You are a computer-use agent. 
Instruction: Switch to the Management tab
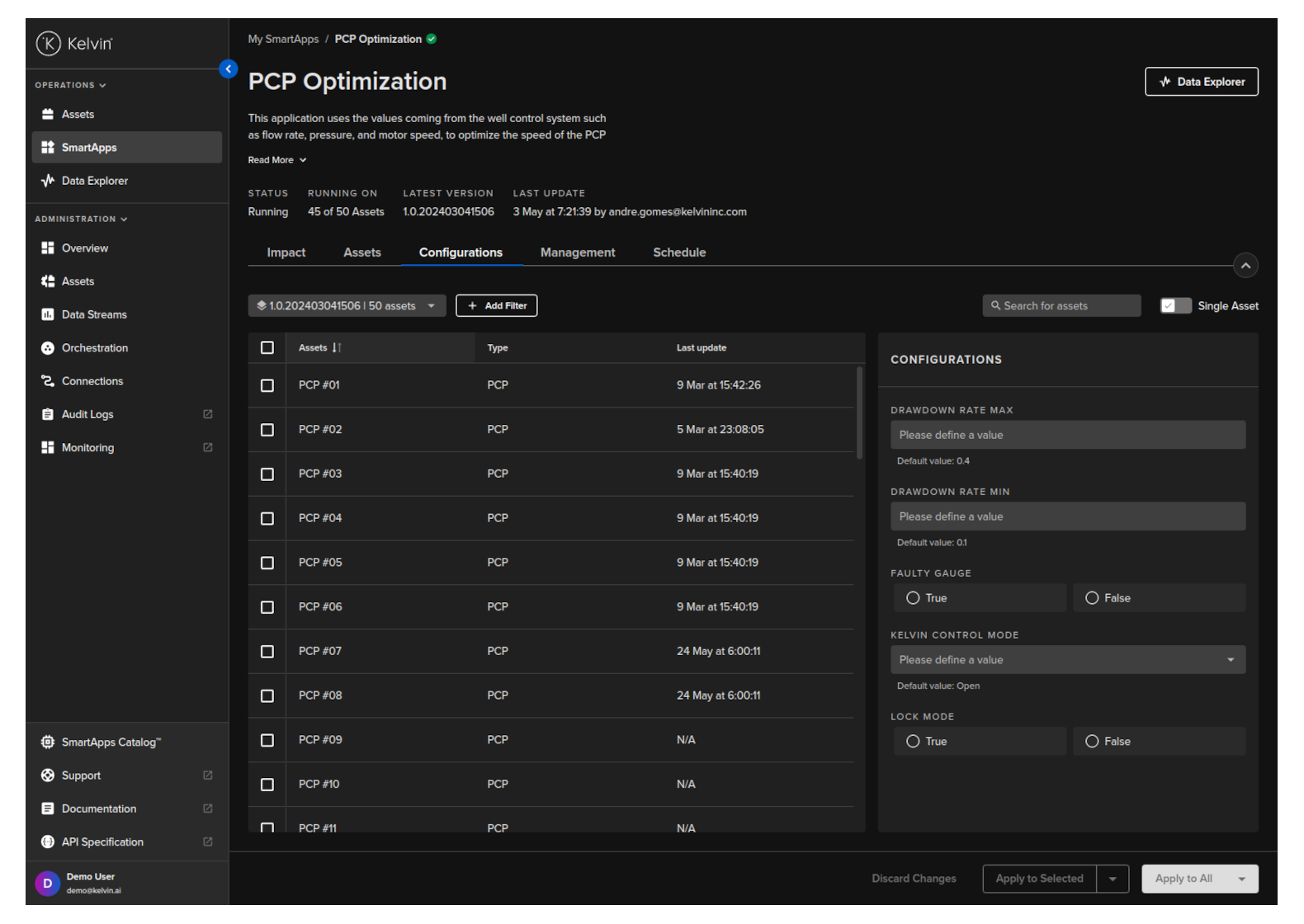[x=577, y=252]
